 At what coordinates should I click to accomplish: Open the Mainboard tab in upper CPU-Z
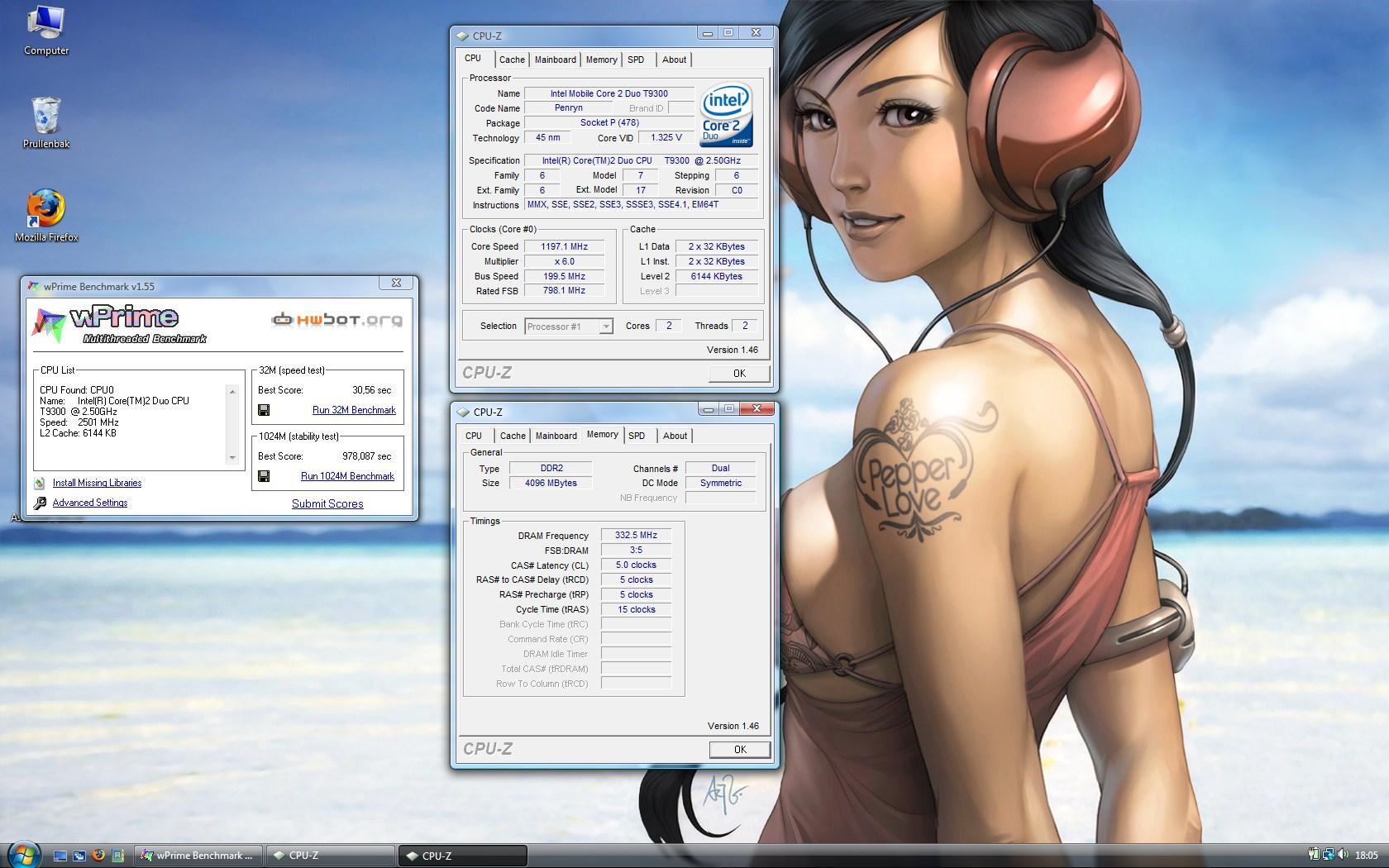point(555,60)
